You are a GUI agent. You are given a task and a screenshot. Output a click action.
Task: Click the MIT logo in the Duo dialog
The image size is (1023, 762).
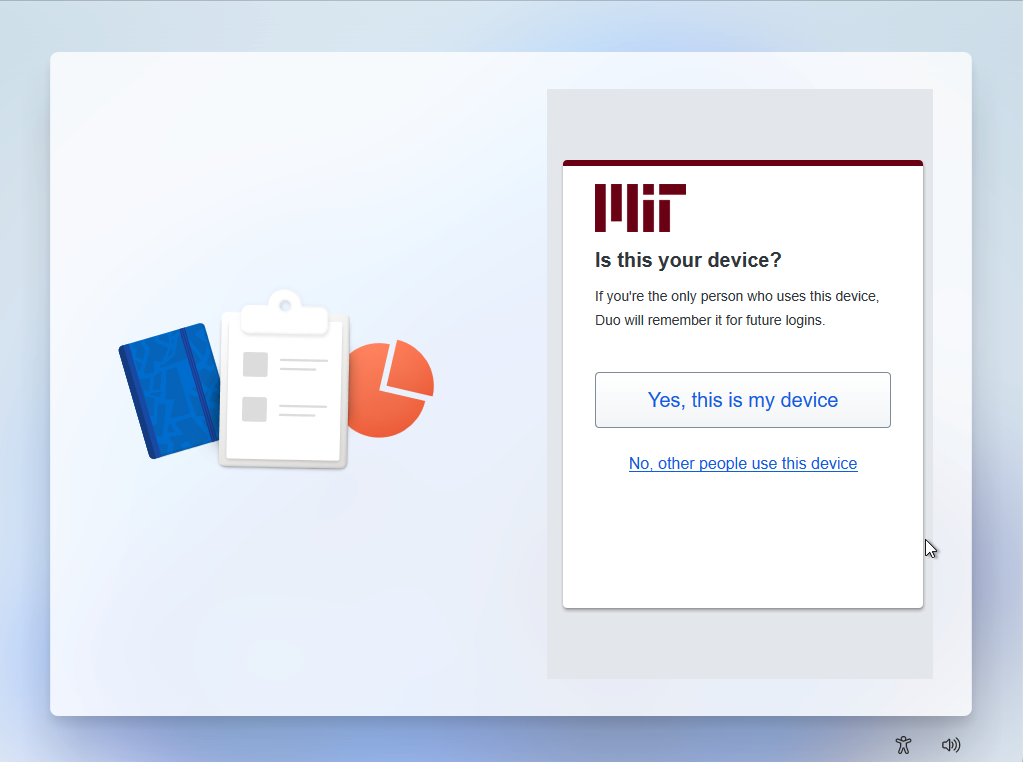(x=640, y=208)
